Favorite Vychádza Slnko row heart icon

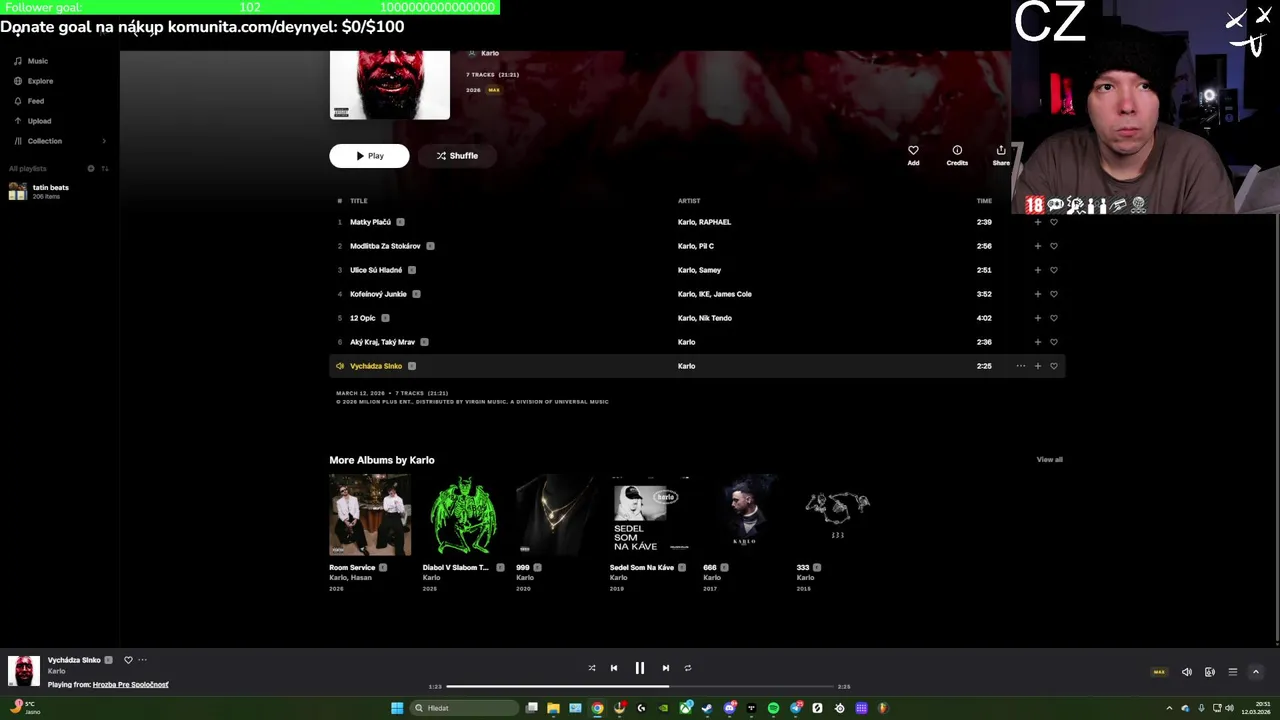click(1053, 366)
